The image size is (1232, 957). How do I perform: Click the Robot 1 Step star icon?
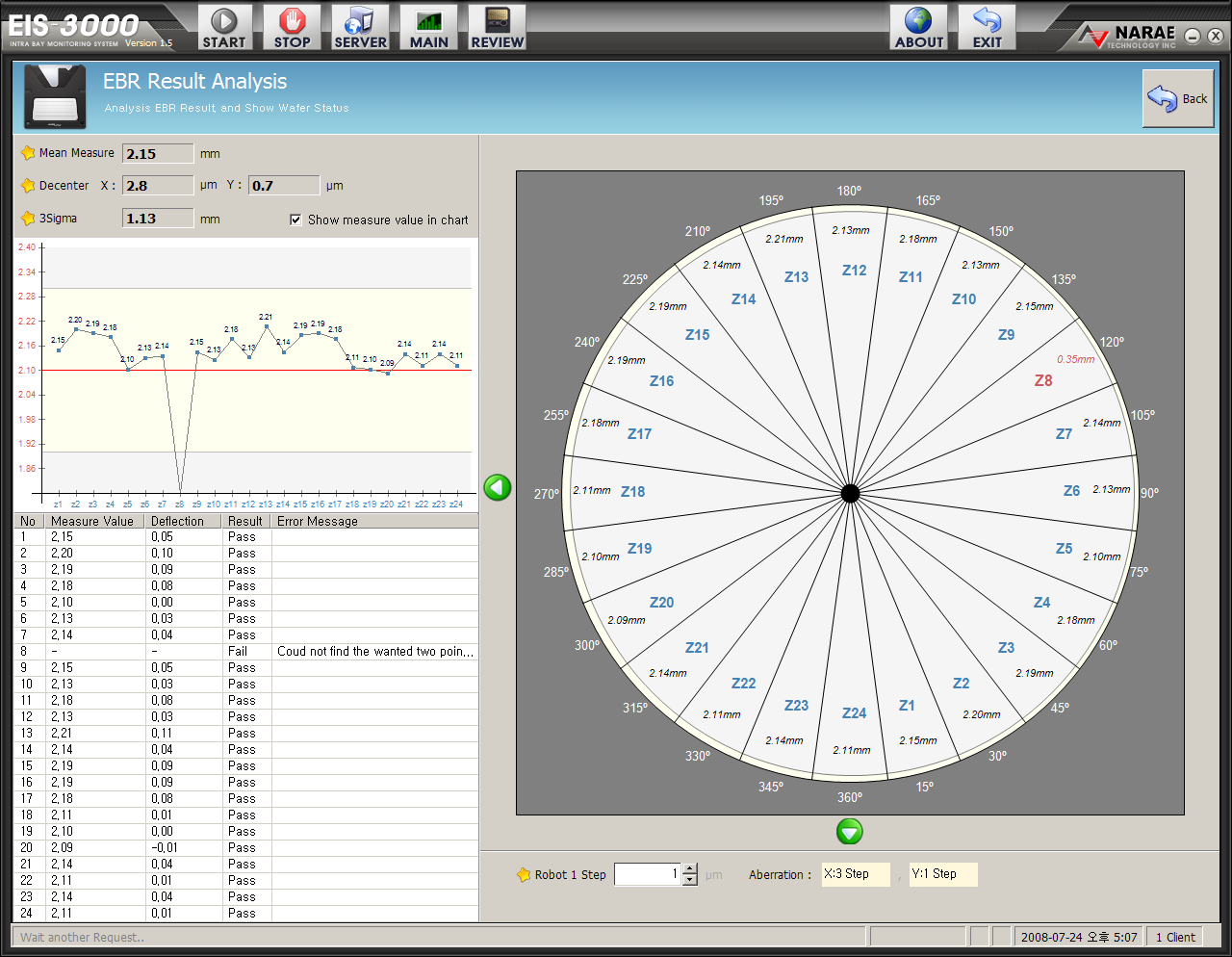(524, 874)
